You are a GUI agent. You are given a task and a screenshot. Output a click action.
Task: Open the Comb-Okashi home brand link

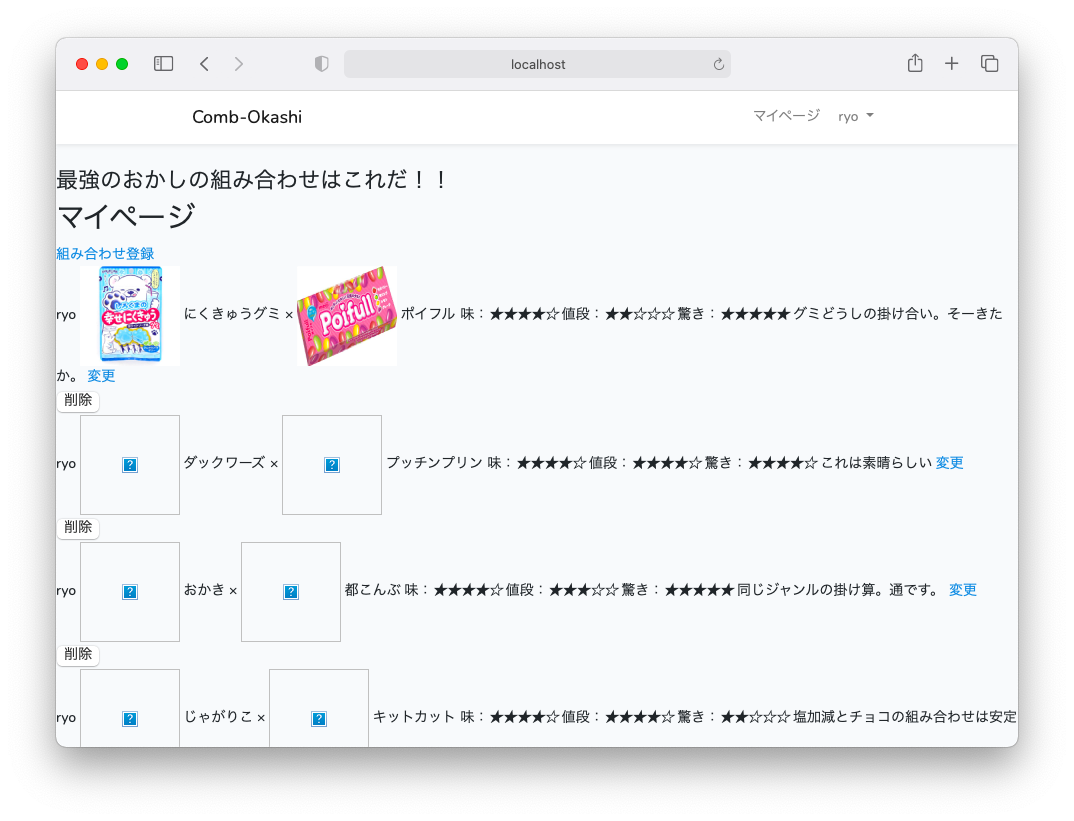tap(247, 117)
